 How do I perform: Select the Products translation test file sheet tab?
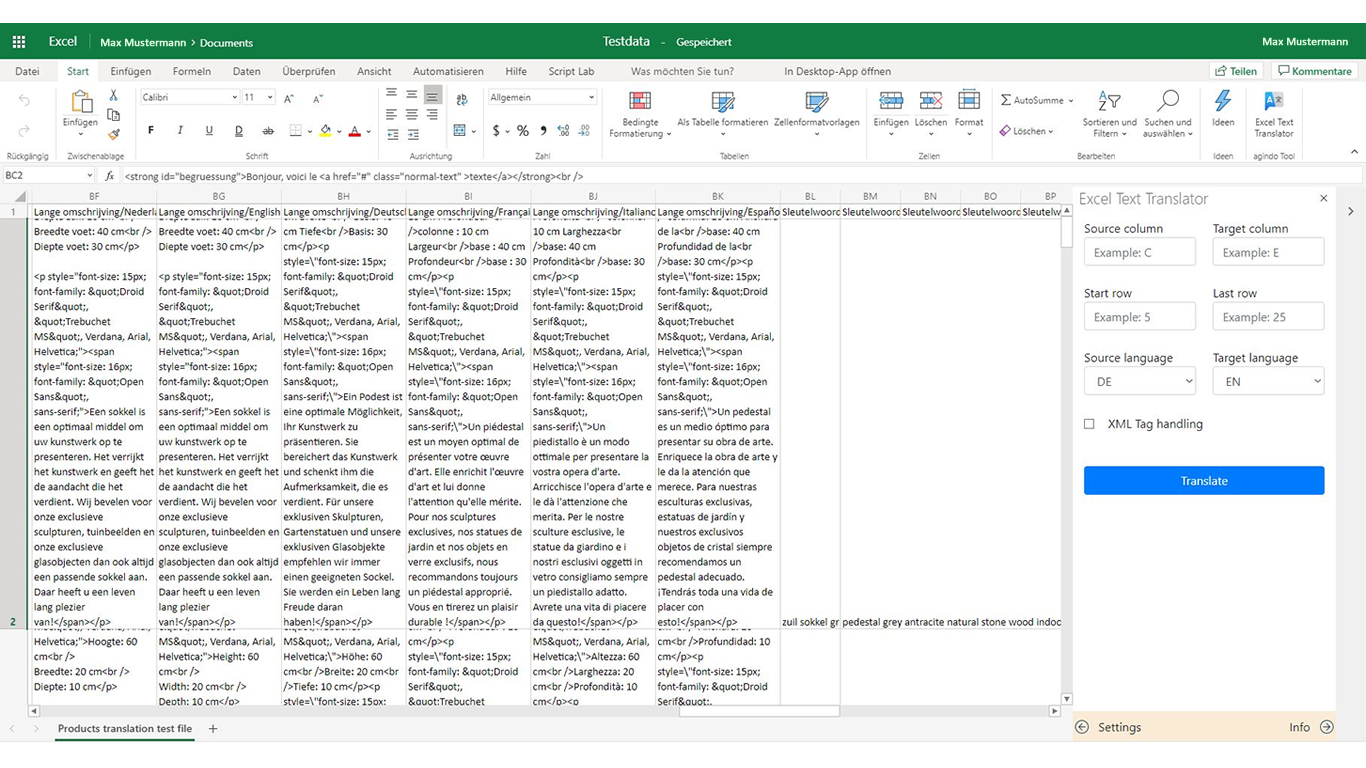[x=125, y=729]
